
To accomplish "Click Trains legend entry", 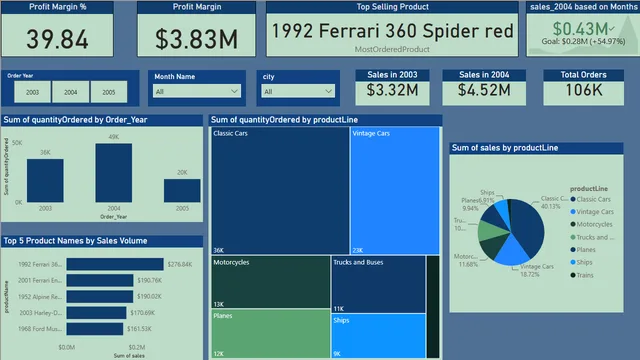I will point(582,275).
